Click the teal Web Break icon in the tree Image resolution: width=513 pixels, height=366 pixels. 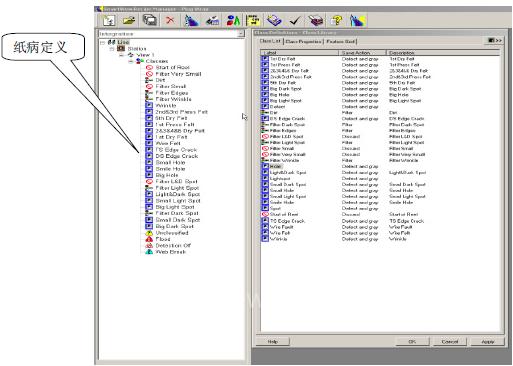coord(149,252)
